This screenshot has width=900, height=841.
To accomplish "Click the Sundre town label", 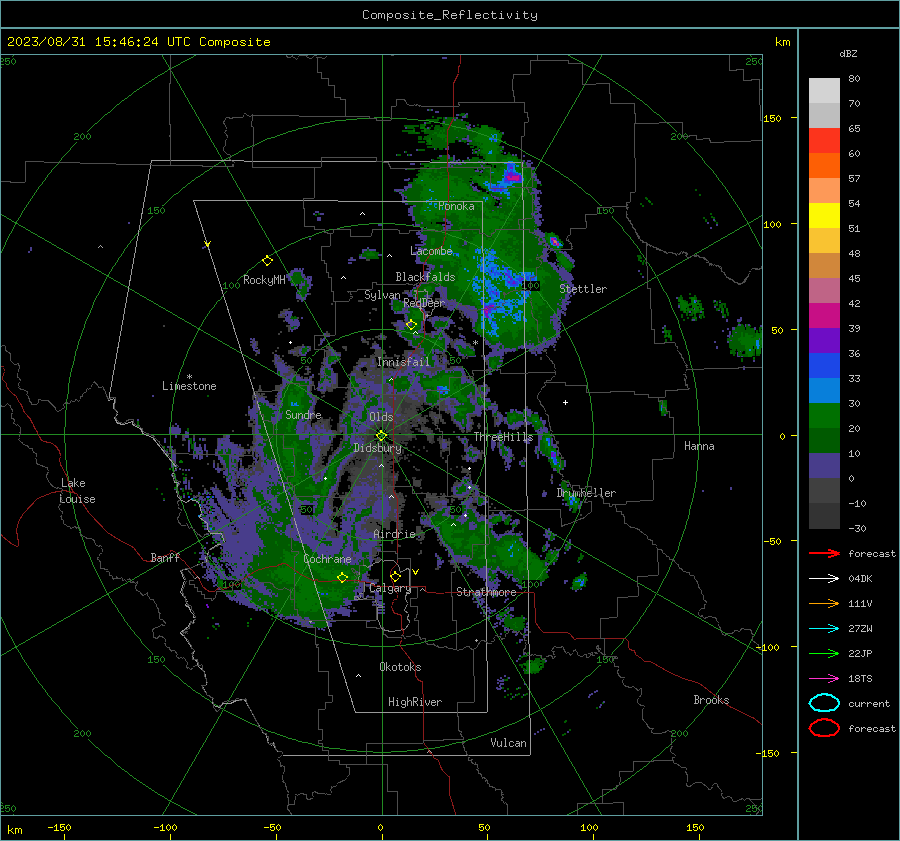I will click(303, 414).
